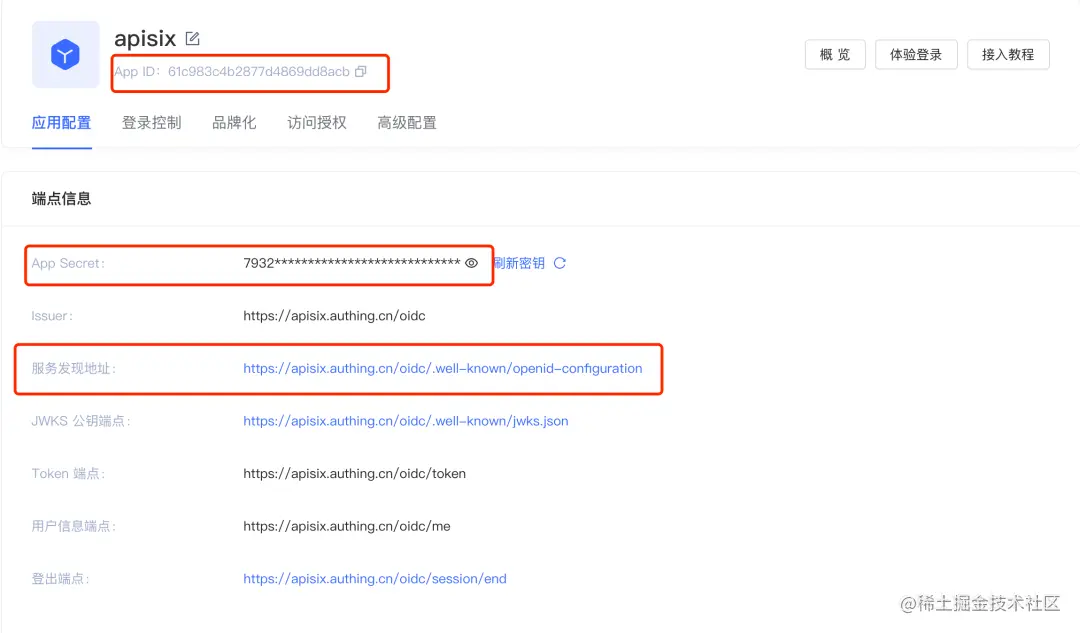Go to the 访问授权 tab
The height and width of the screenshot is (633, 1080).
317,123
